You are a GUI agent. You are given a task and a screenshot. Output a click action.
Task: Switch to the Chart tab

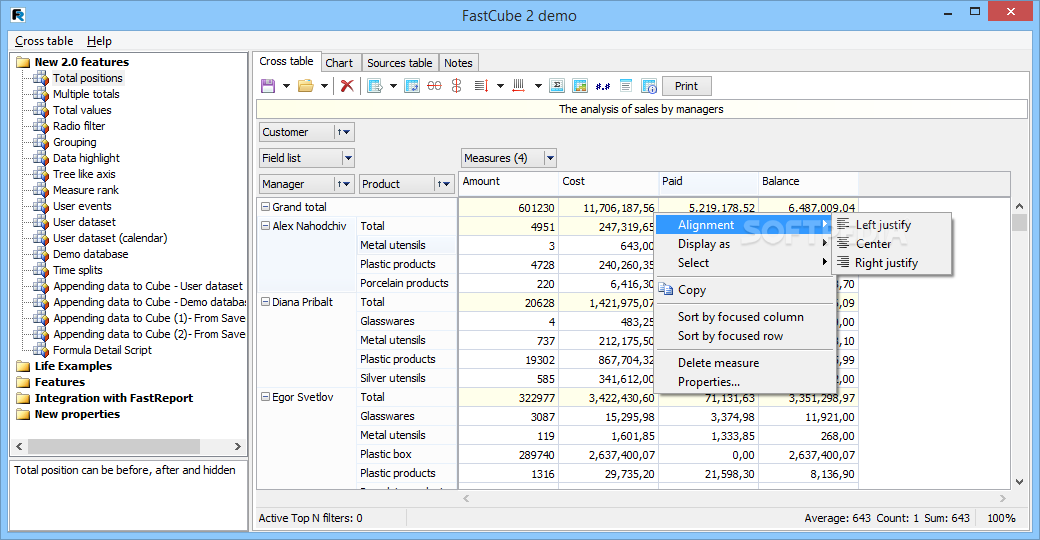pos(339,62)
